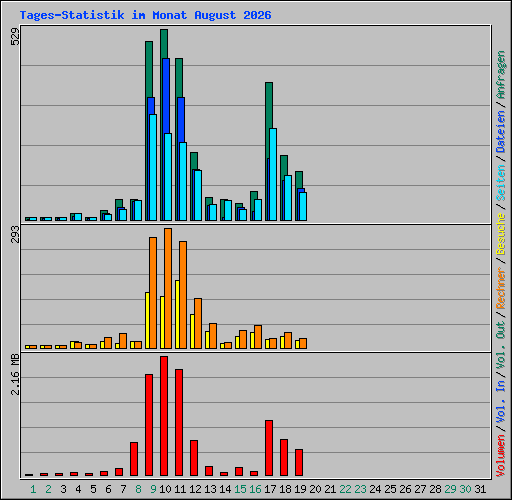Click the Anfragen legend label

pyautogui.click(x=501, y=74)
